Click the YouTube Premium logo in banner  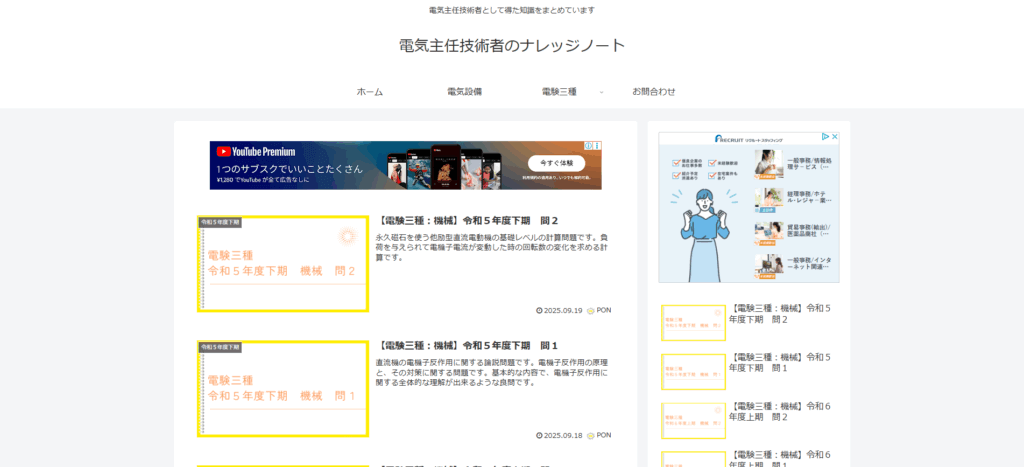(256, 152)
